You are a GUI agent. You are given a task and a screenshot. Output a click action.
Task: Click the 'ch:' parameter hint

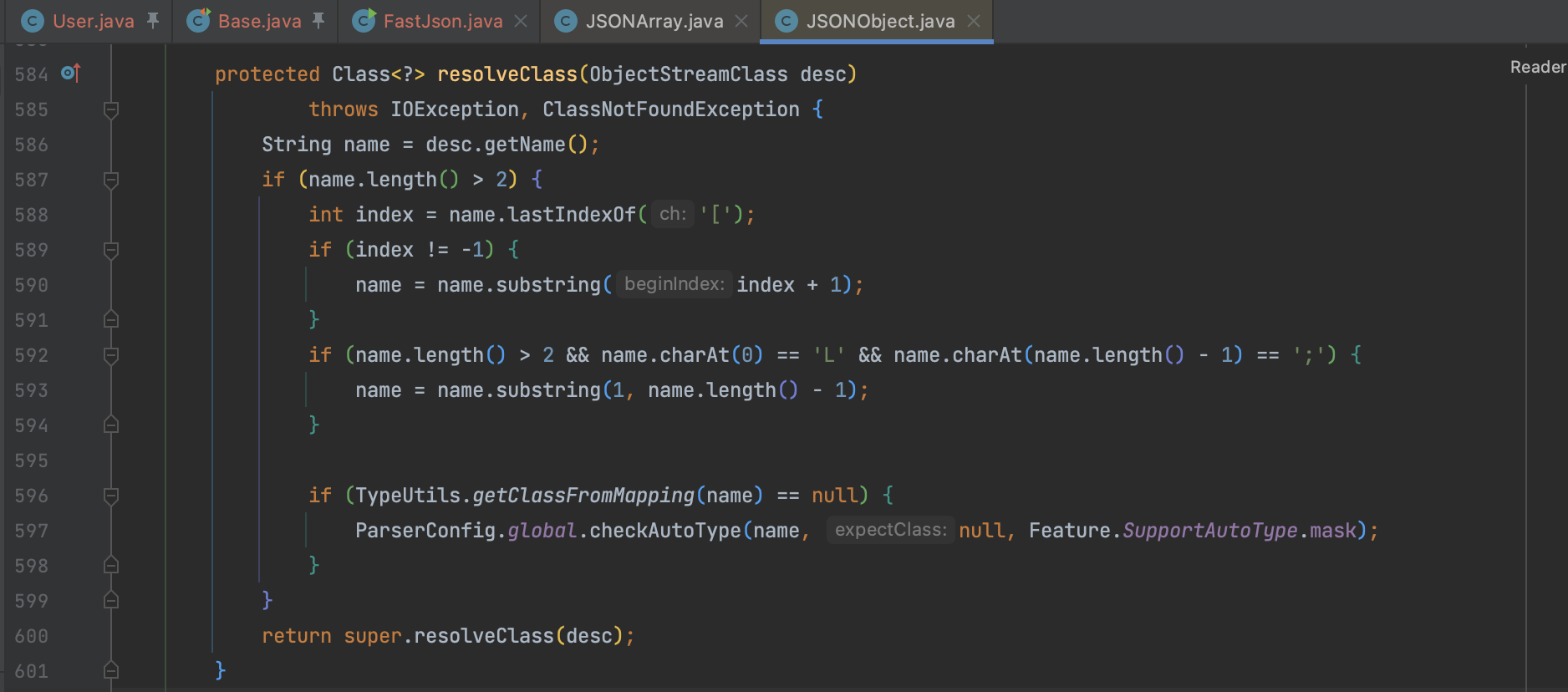(673, 214)
